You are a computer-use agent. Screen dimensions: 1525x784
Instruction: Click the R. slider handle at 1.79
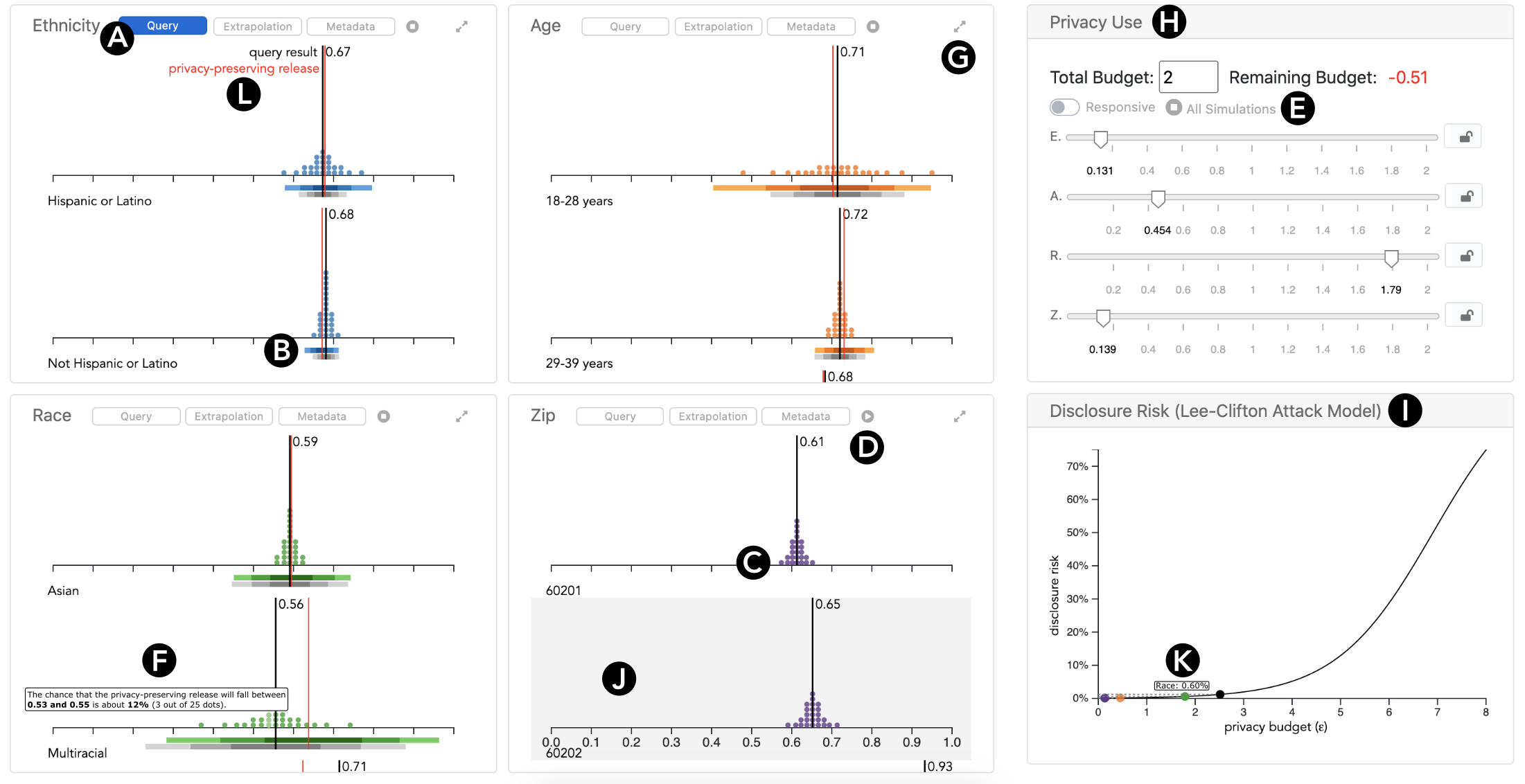click(x=1391, y=258)
